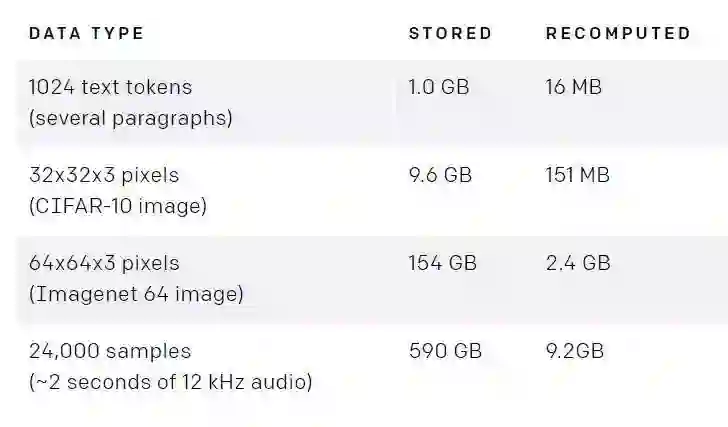This screenshot has height=427, width=728.
Task: Select the "~2 seconds of 12 kHz audio" subtext
Action: [x=170, y=382]
